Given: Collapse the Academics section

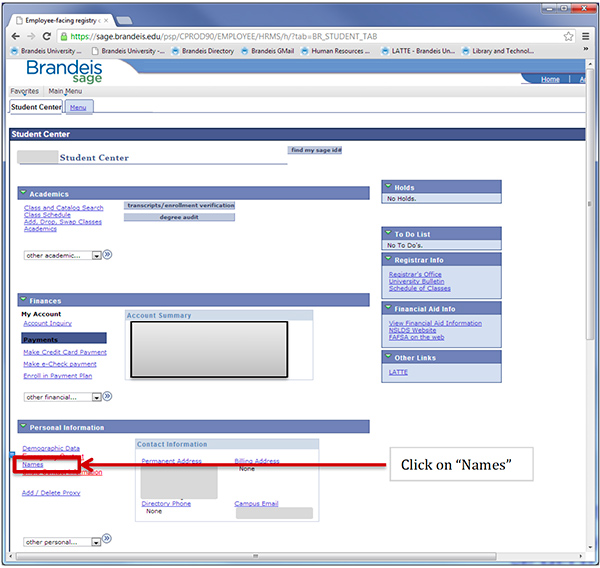Looking at the screenshot, I should tap(23, 193).
